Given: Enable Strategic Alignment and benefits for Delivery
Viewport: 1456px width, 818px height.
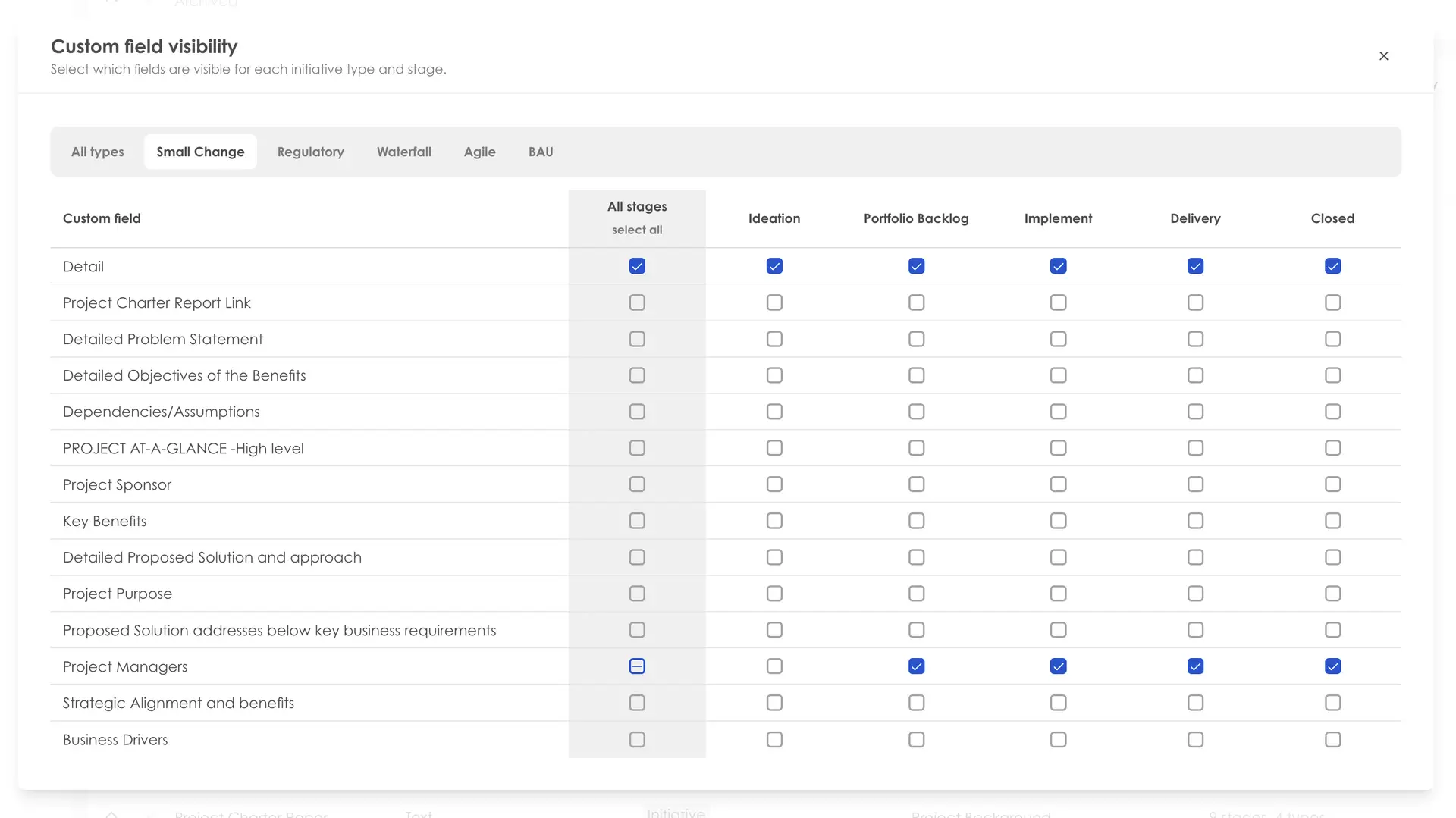Looking at the screenshot, I should click(1196, 703).
